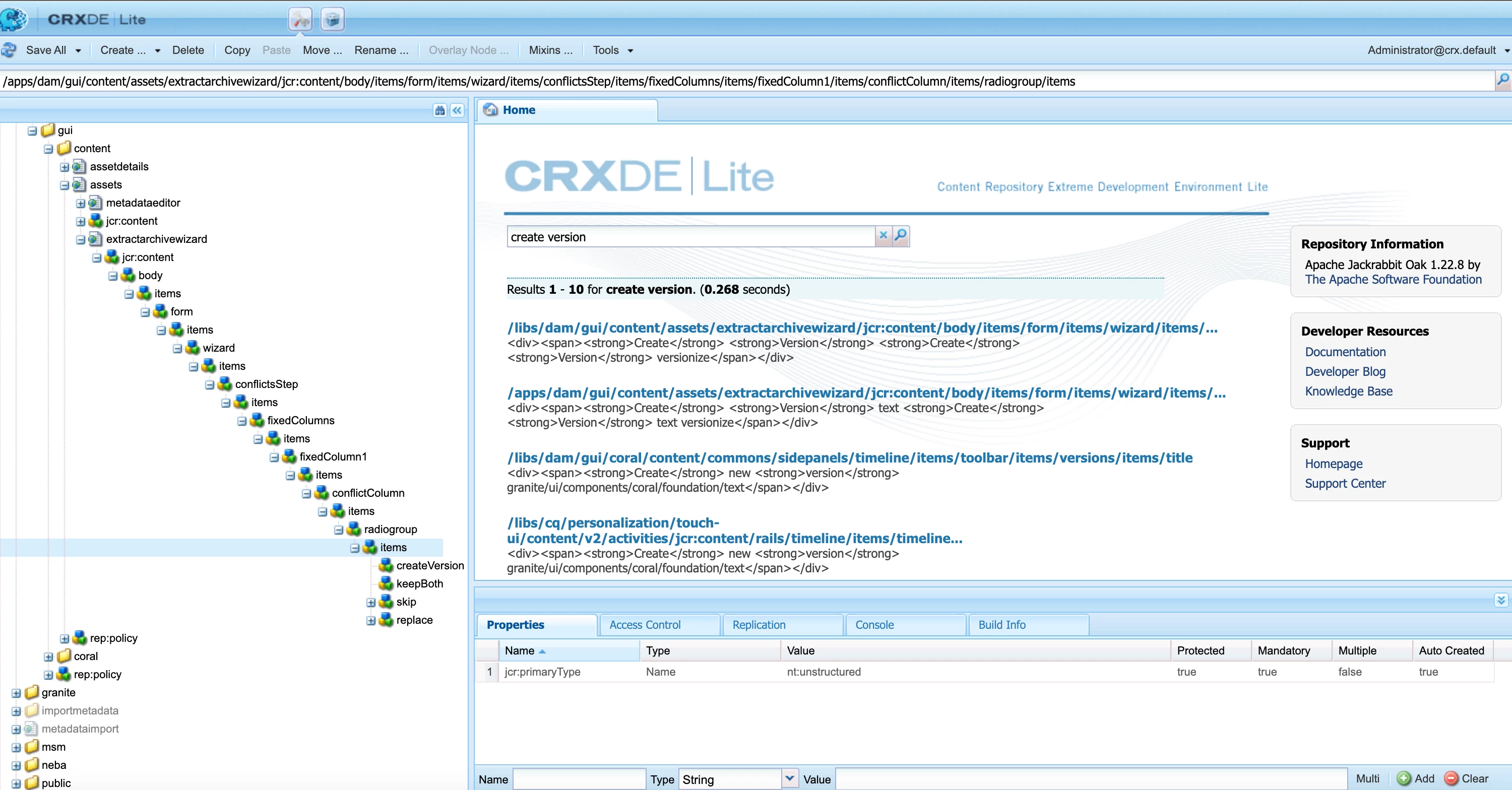
Task: Click the package manager icon in header
Action: [x=332, y=19]
